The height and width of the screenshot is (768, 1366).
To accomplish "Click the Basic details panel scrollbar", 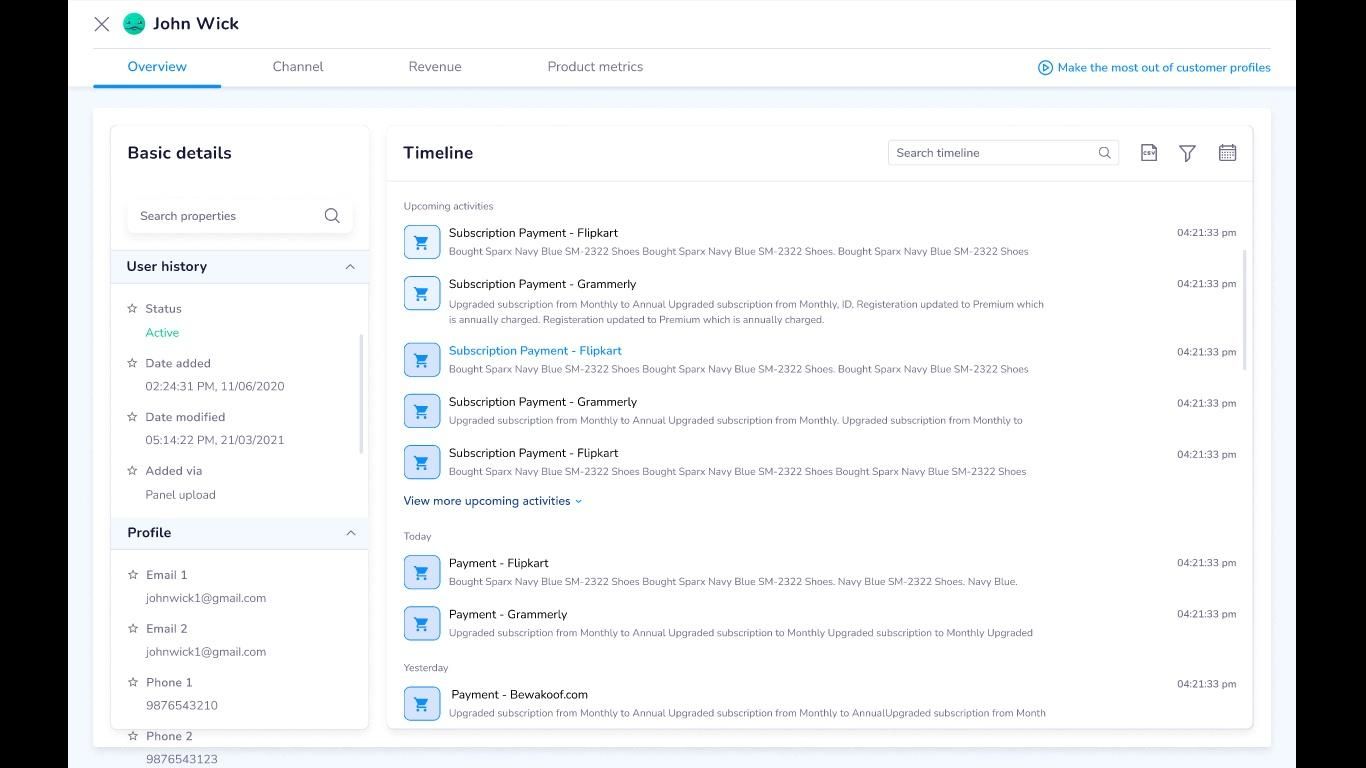I will tap(361, 393).
